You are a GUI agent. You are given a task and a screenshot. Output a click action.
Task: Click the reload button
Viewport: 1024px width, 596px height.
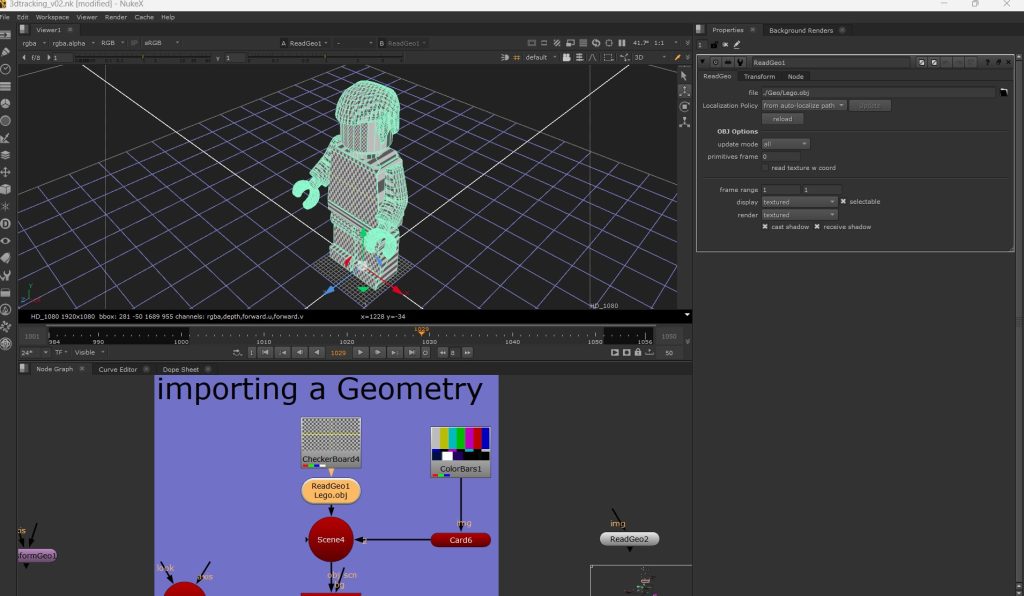782,119
